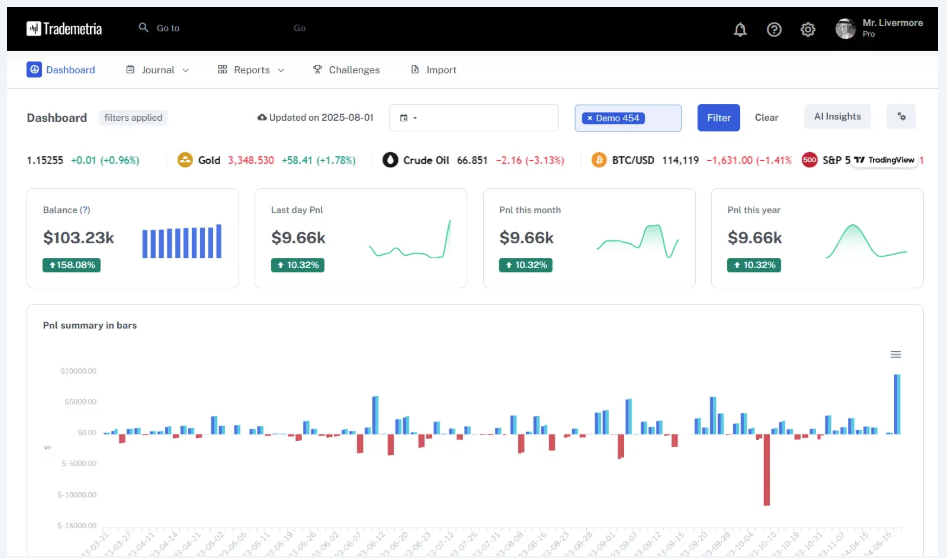Click the Pnl this month 10.32% badge
The image size is (947, 558).
(x=525, y=265)
